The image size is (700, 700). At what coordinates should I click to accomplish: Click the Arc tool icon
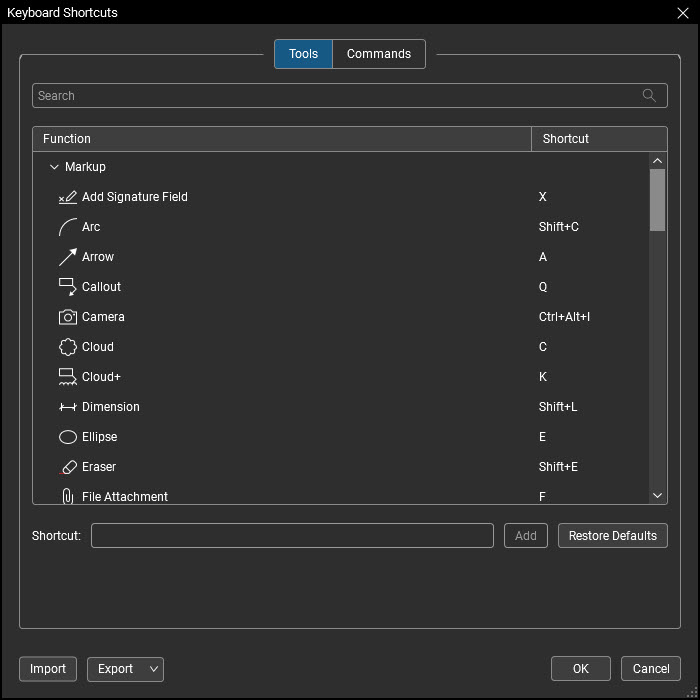pos(67,227)
